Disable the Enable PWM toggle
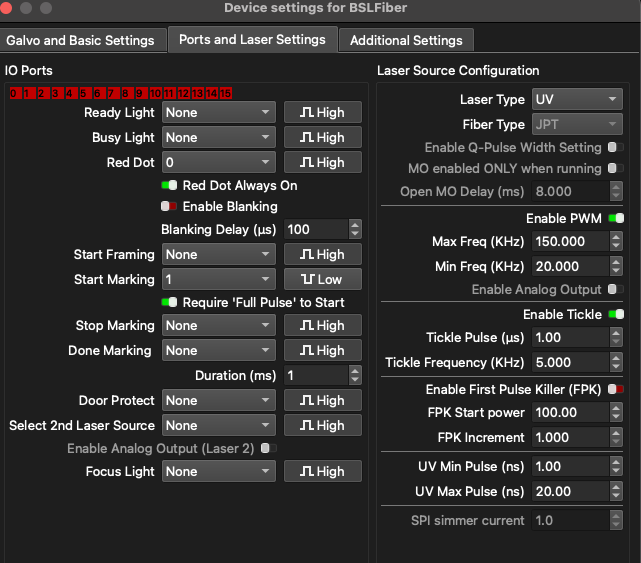This screenshot has width=641, height=563. point(616,218)
